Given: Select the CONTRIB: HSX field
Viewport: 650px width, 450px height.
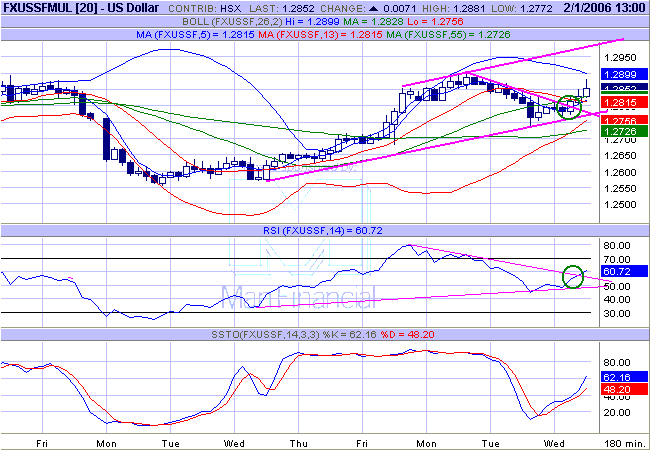Looking at the screenshot, I should pyautogui.click(x=206, y=8).
